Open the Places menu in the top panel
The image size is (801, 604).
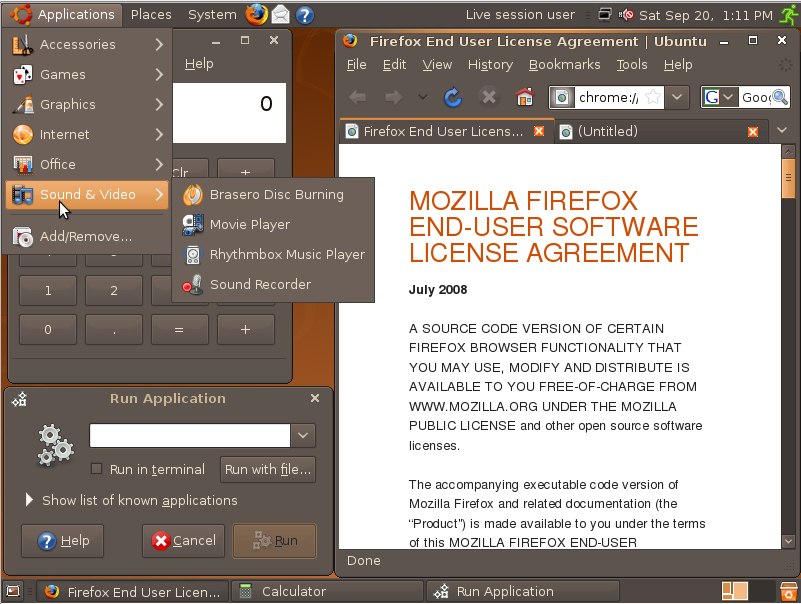point(151,15)
